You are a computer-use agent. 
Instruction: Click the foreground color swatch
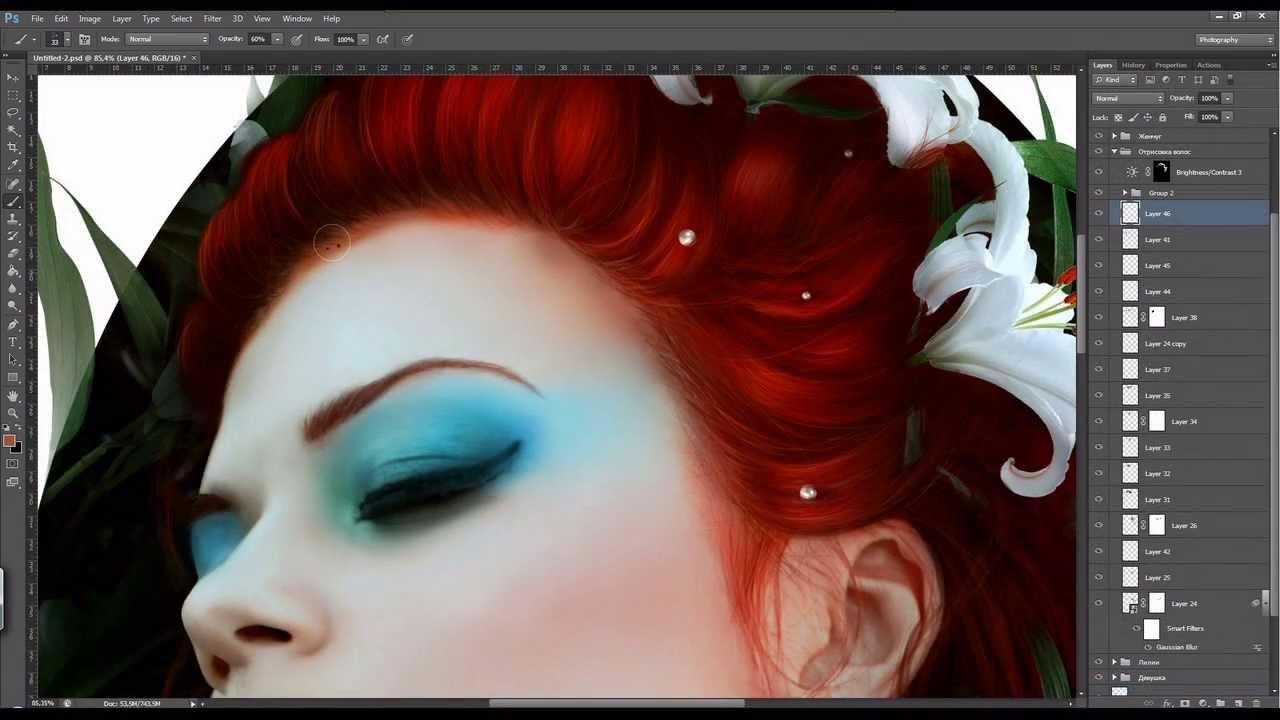[x=9, y=441]
